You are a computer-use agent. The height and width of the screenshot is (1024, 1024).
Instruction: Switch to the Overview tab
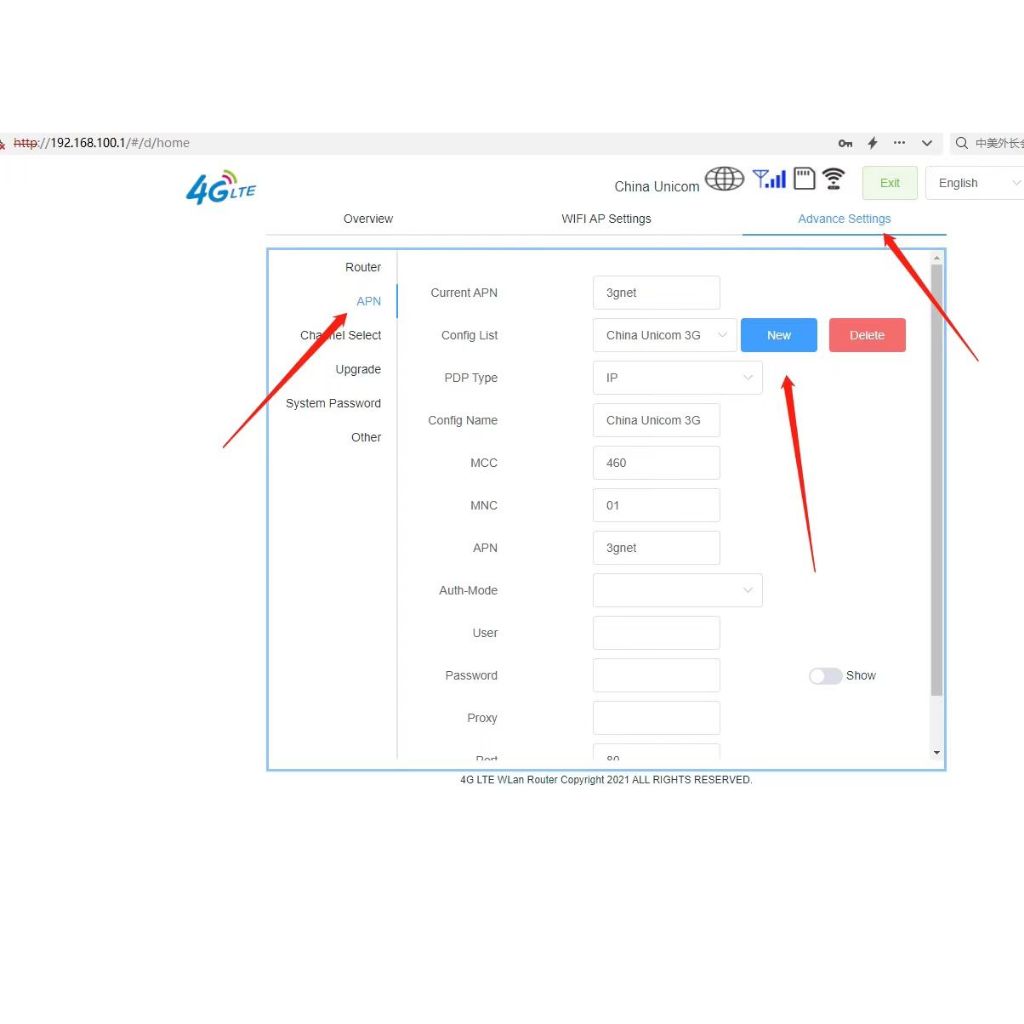click(x=368, y=219)
